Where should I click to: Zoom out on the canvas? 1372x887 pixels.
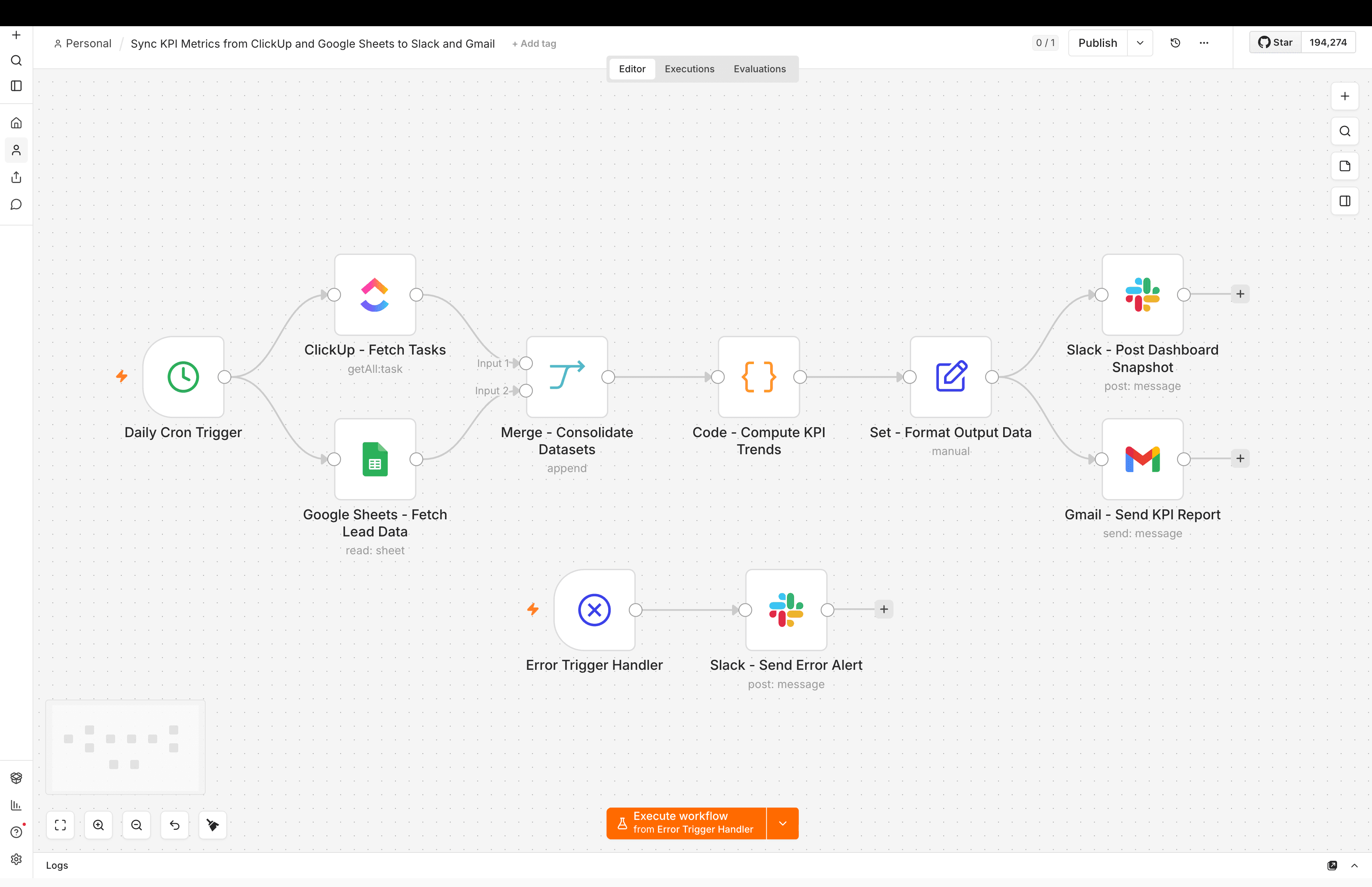pos(137,825)
